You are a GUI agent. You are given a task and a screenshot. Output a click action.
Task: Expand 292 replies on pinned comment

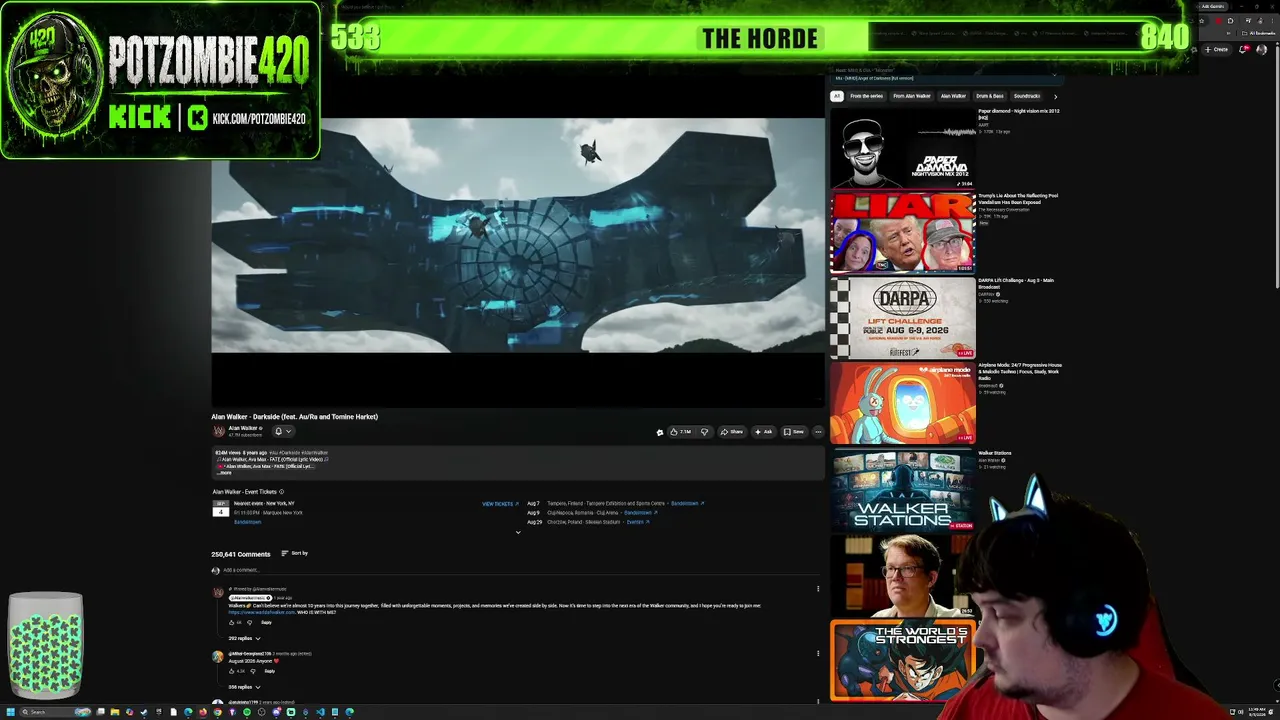[244, 638]
